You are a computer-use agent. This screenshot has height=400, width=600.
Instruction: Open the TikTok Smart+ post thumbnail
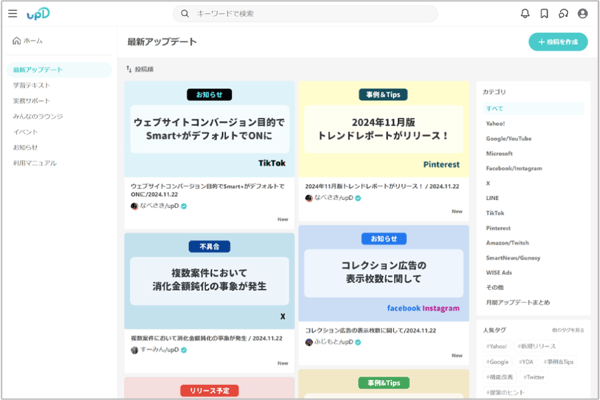pos(209,129)
